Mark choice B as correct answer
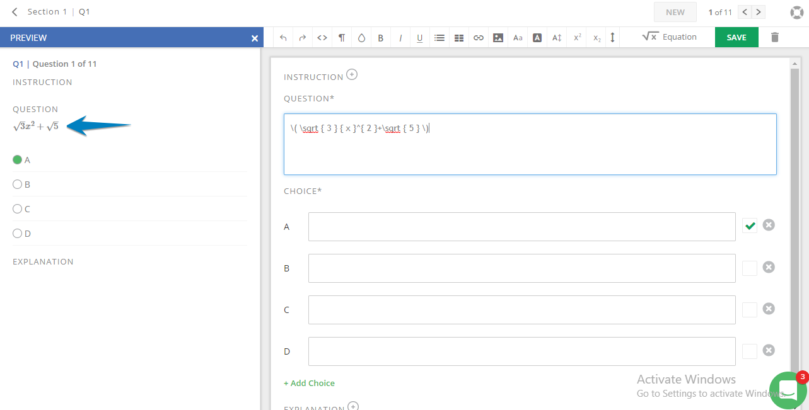809x410 pixels. click(x=749, y=268)
